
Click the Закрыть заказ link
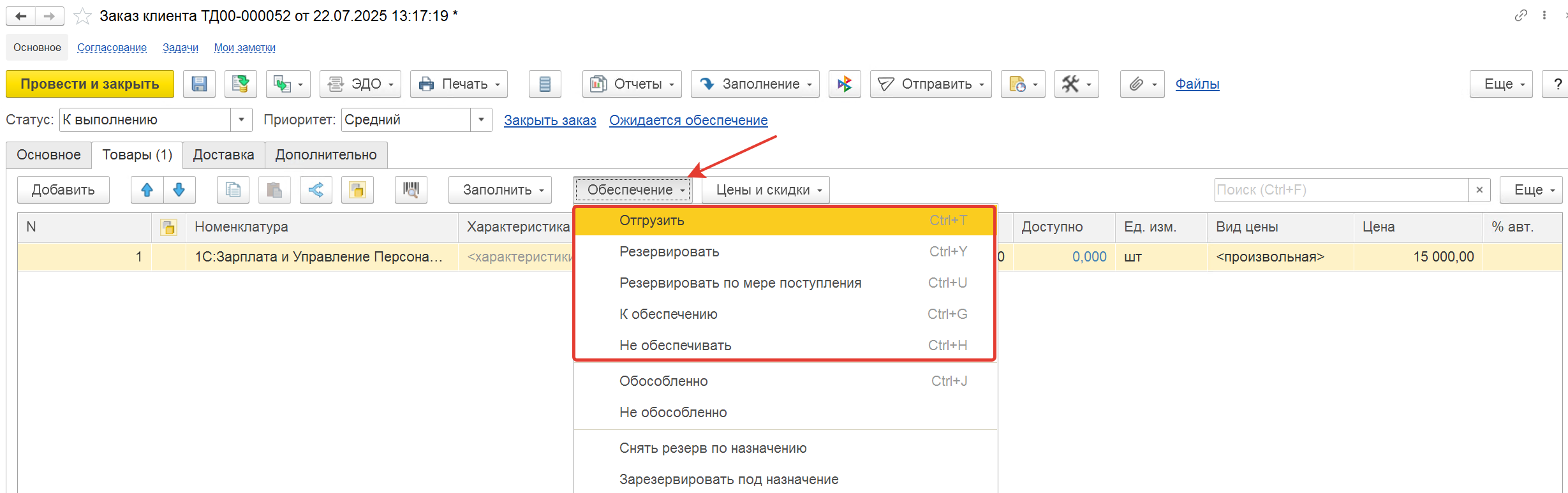550,121
